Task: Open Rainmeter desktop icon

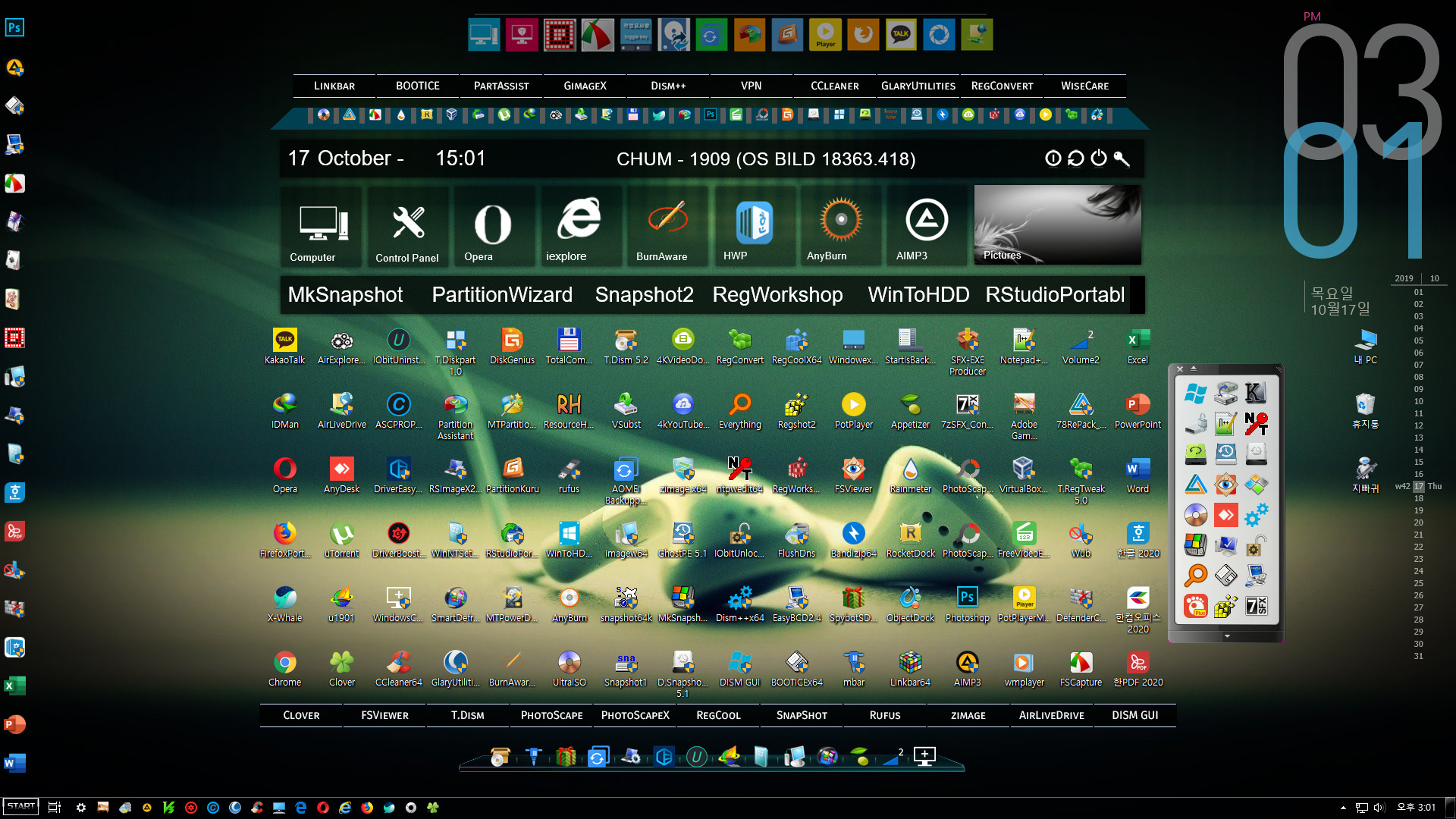Action: tap(910, 475)
